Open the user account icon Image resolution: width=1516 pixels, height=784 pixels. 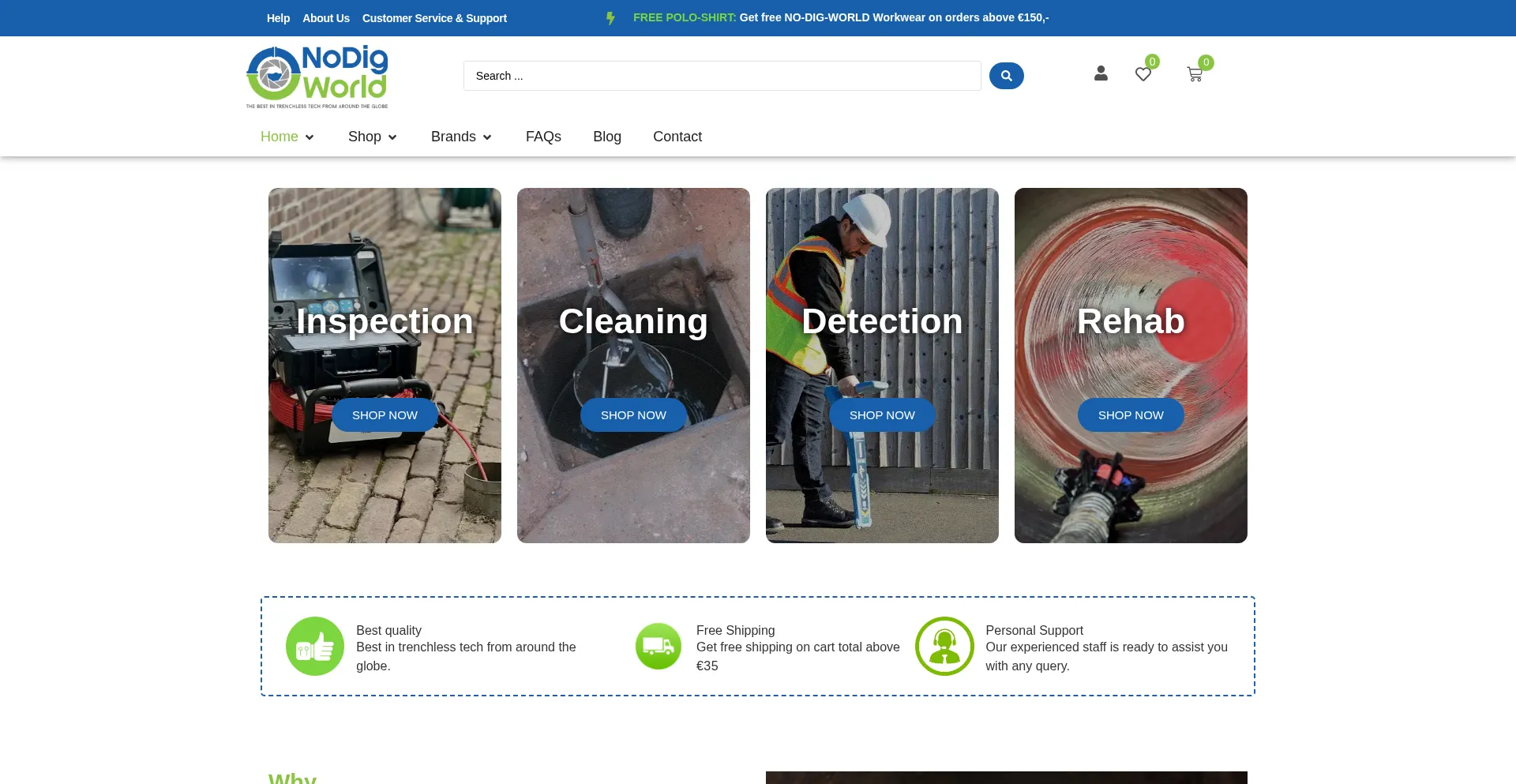pyautogui.click(x=1101, y=73)
